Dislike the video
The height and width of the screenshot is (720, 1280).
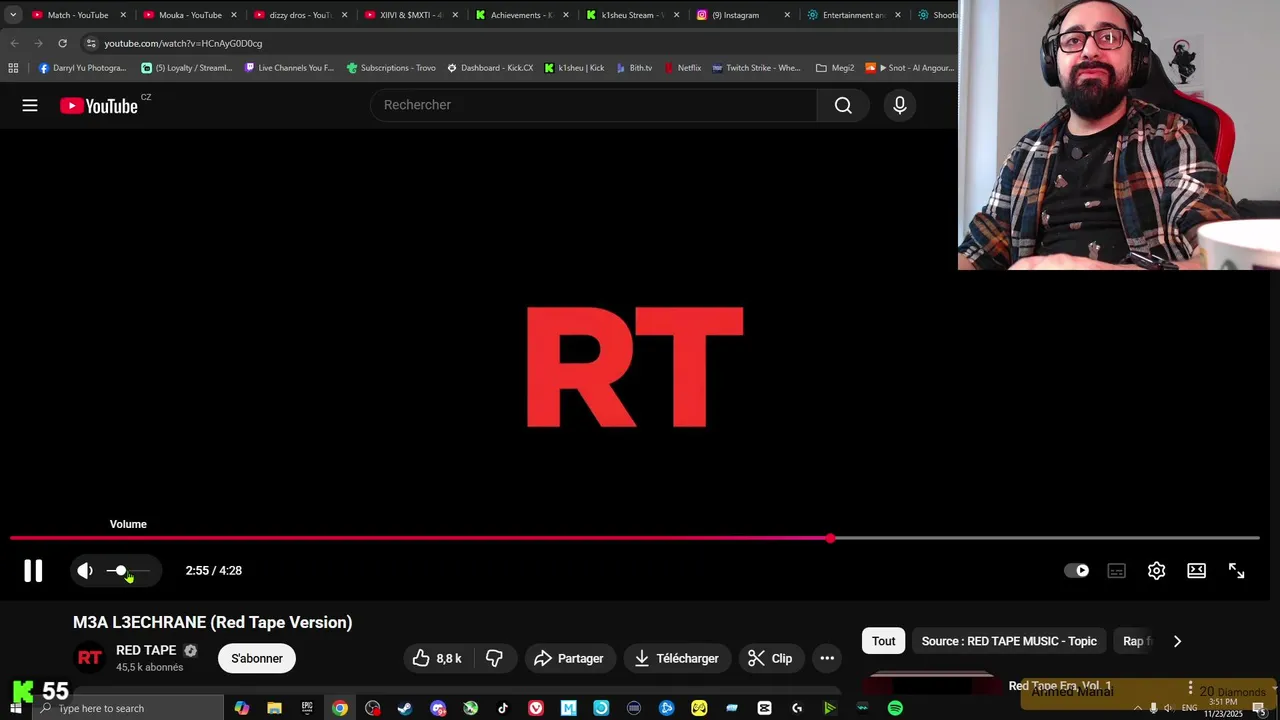tap(494, 658)
